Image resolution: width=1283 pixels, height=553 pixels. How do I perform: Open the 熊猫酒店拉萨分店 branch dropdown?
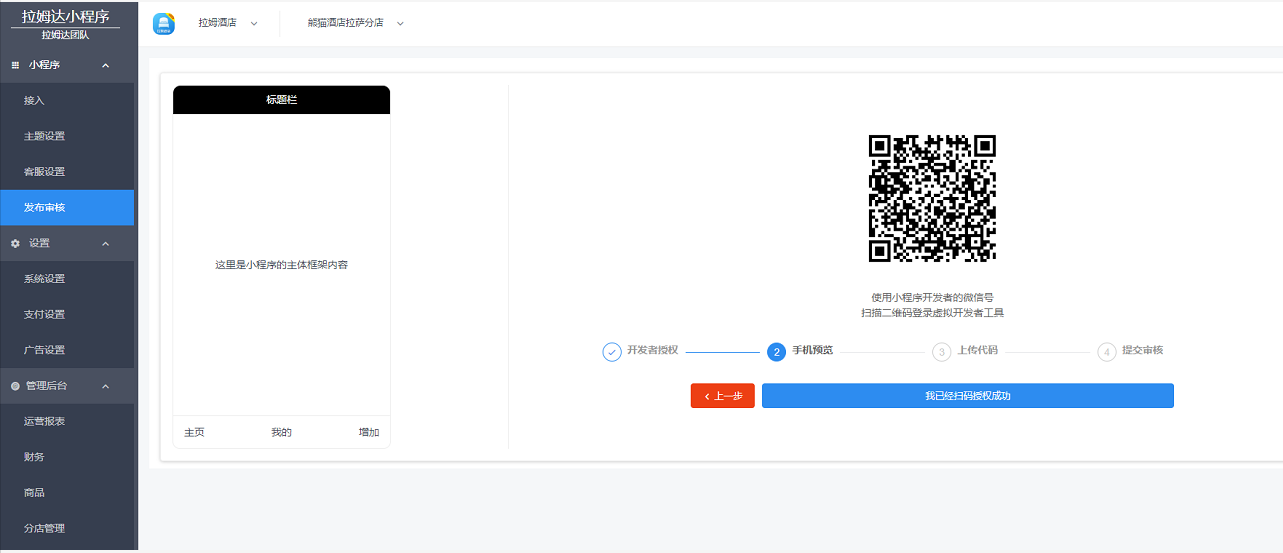[x=356, y=23]
